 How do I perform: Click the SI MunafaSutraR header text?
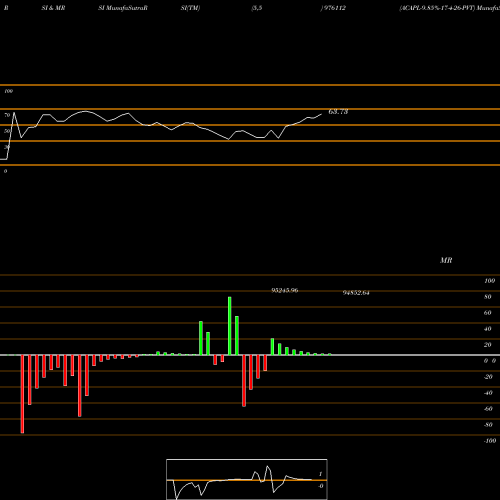pos(123,8)
